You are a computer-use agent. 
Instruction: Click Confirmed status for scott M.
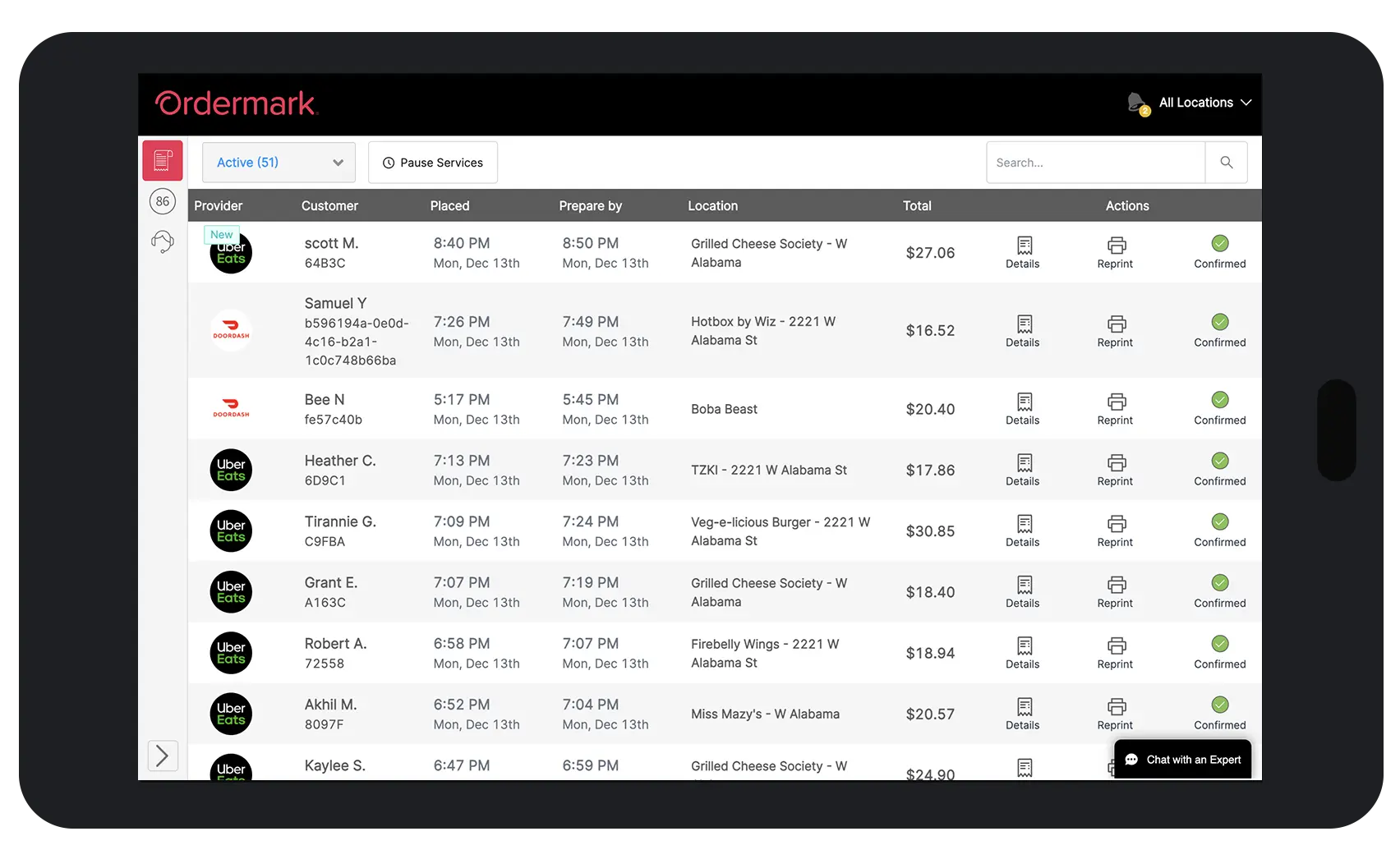click(1220, 252)
